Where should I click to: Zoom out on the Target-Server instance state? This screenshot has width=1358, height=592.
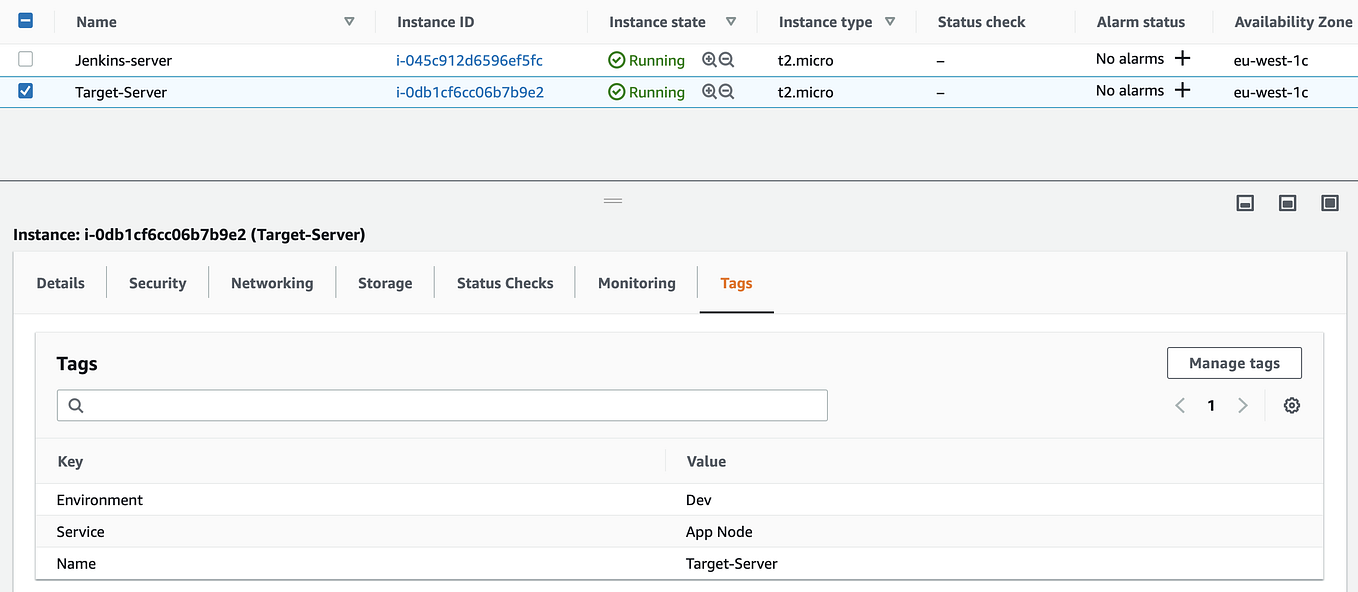coord(727,92)
